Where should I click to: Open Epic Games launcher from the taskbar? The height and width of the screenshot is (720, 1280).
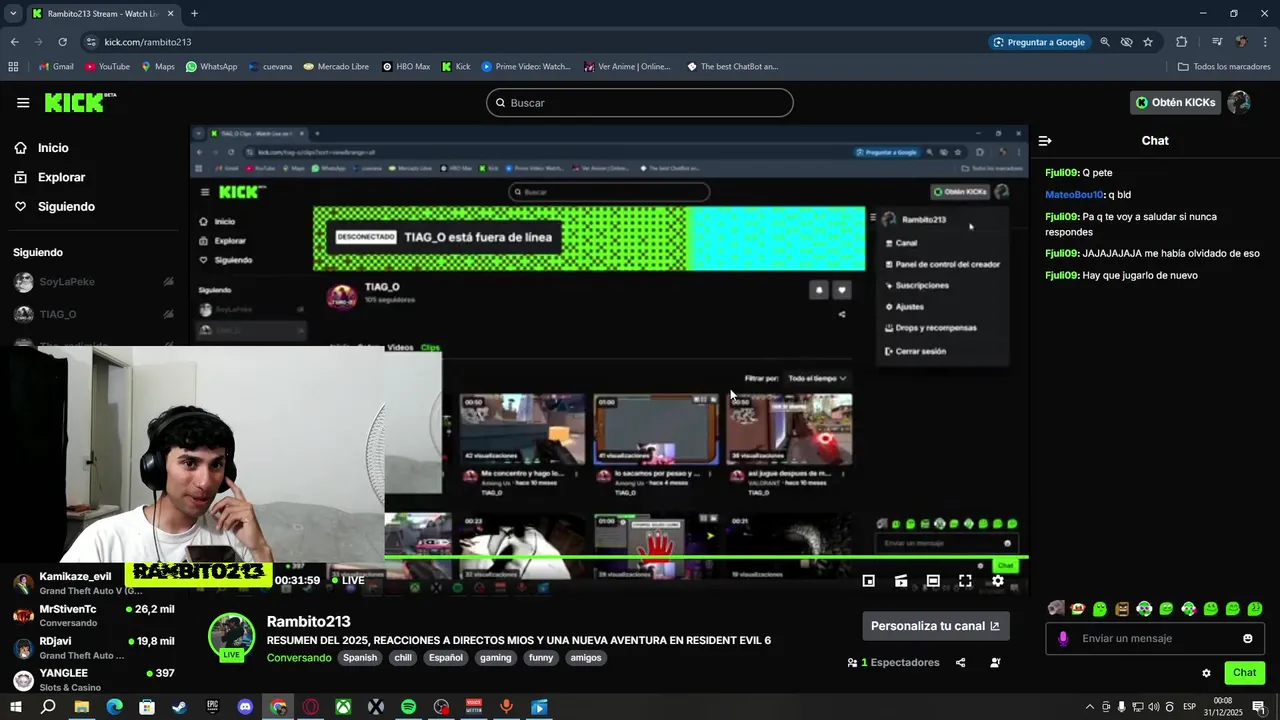pos(212,707)
